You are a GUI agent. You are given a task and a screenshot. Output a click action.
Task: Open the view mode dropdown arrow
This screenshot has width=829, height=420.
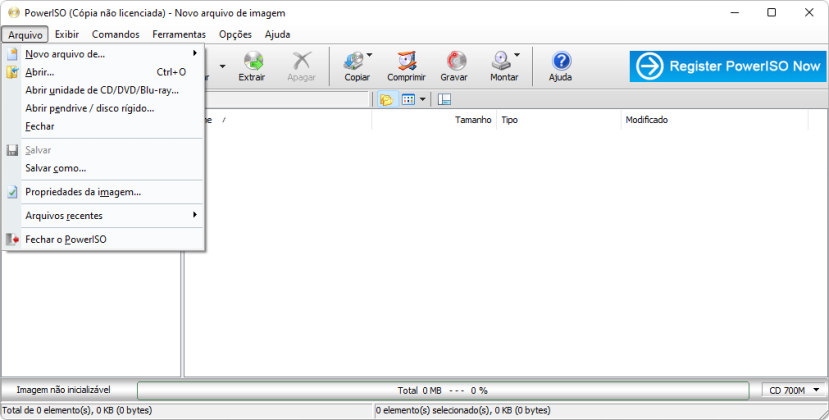pos(422,99)
